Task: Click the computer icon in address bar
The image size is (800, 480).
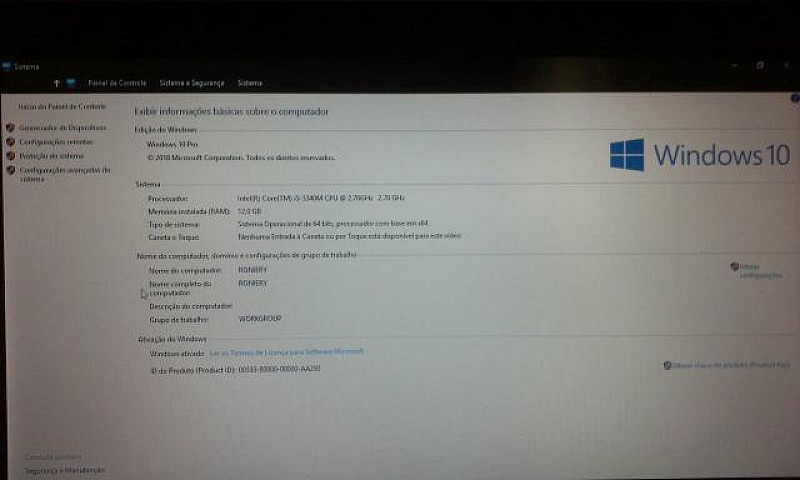Action: pyautogui.click(x=71, y=83)
